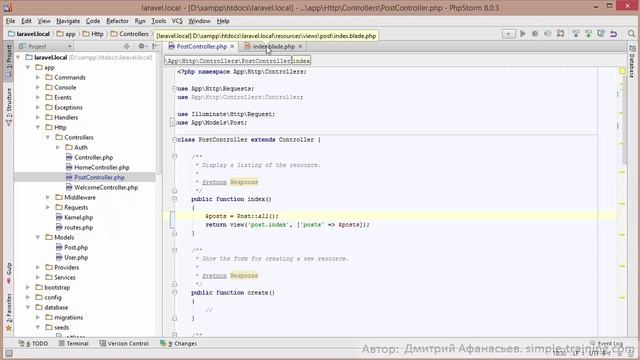The width and height of the screenshot is (640, 360).
Task: Open the Refactor menu
Action: click(117, 21)
